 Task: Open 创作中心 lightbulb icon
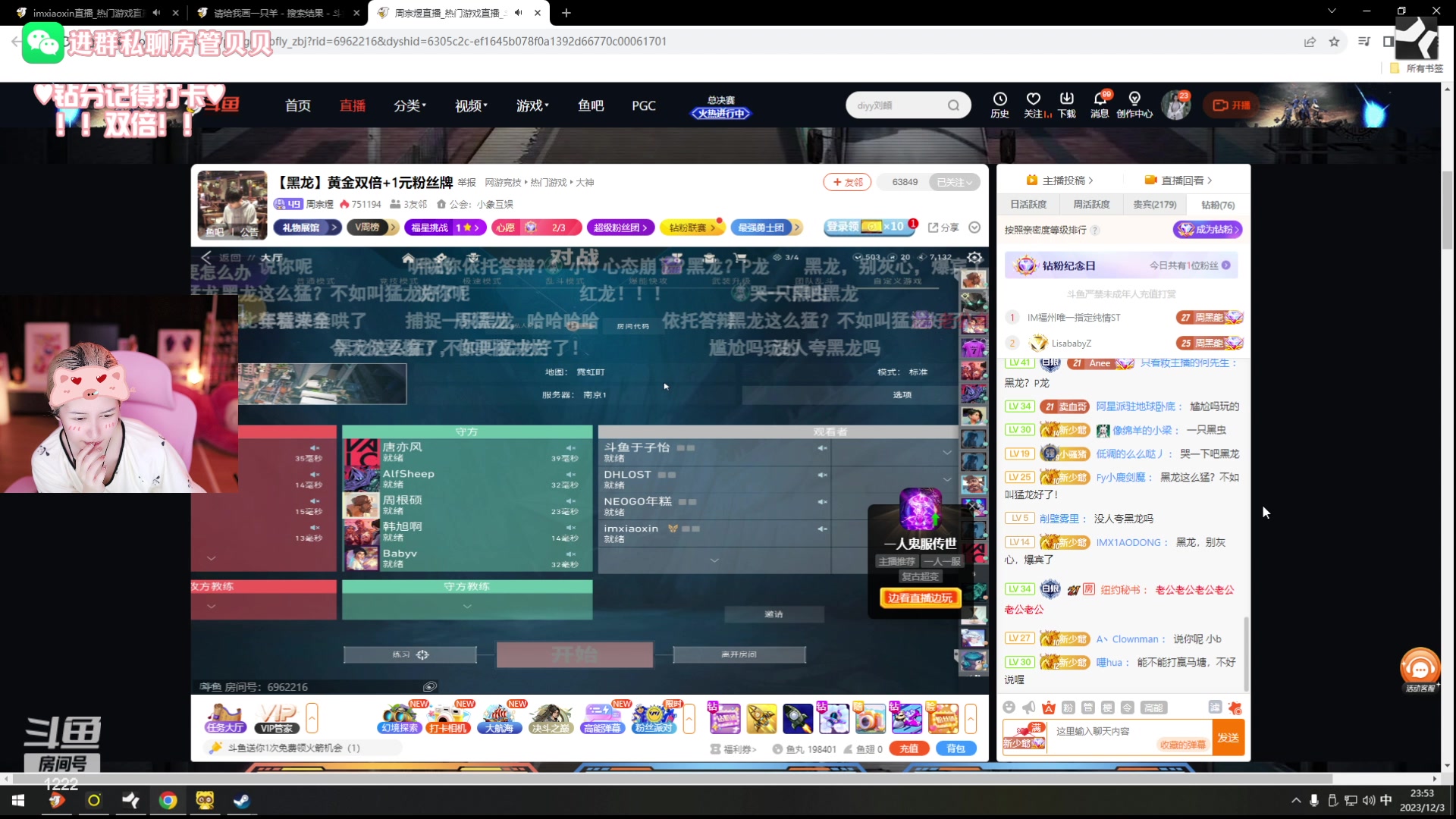pos(1134,105)
